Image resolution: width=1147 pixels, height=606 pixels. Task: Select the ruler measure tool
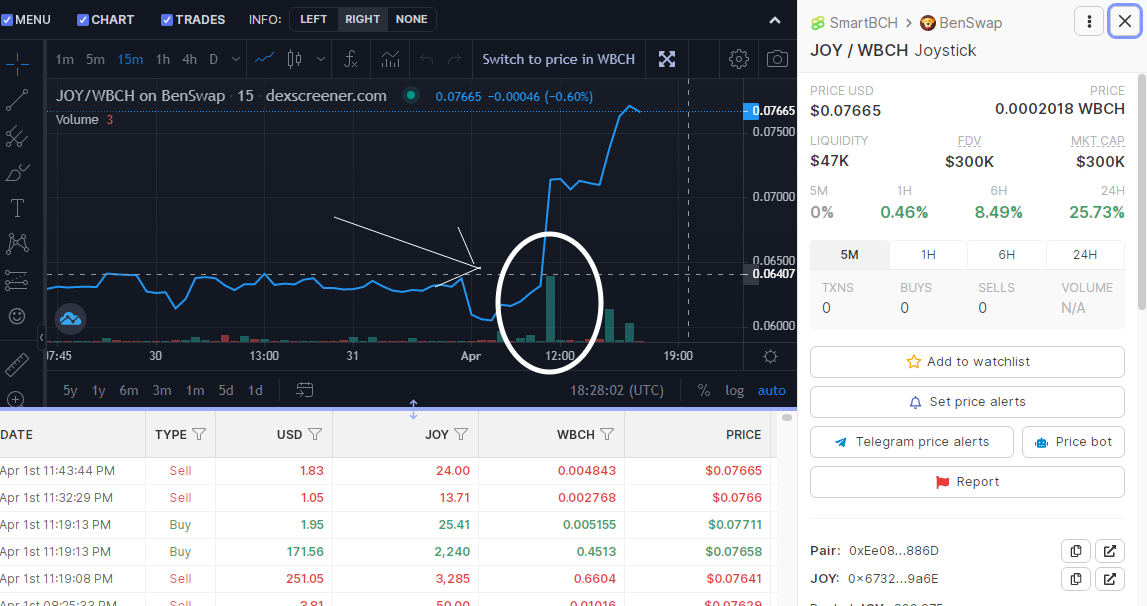(x=17, y=364)
